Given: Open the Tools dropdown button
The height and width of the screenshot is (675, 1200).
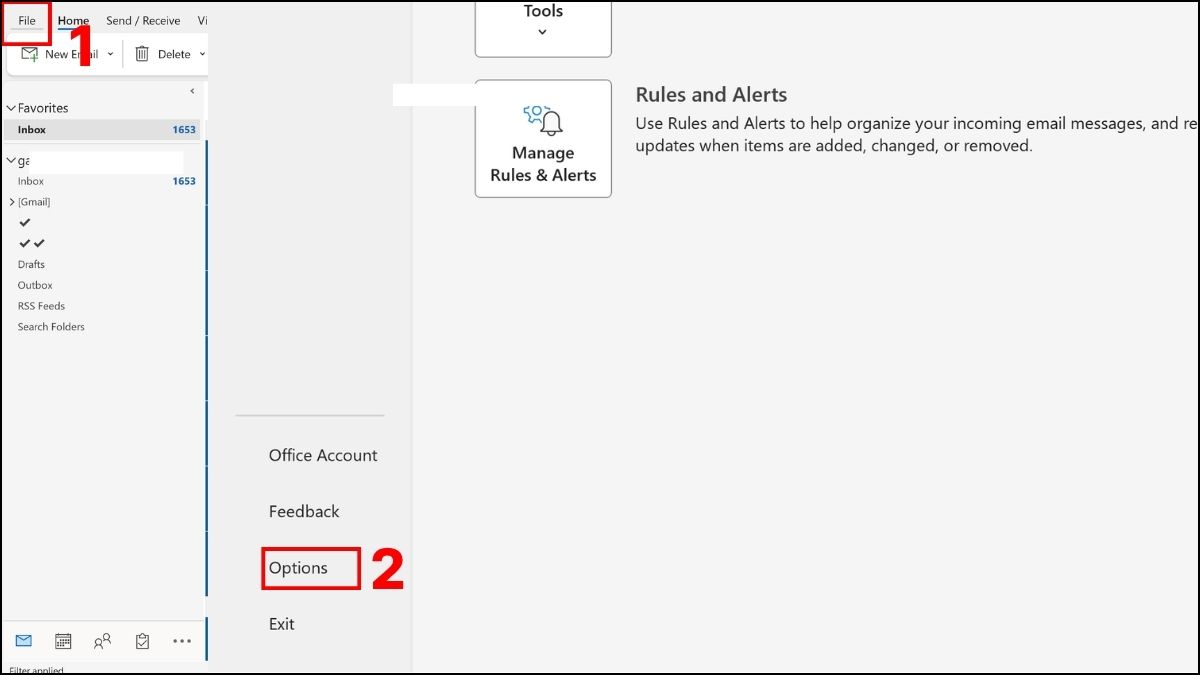Looking at the screenshot, I should tap(543, 28).
